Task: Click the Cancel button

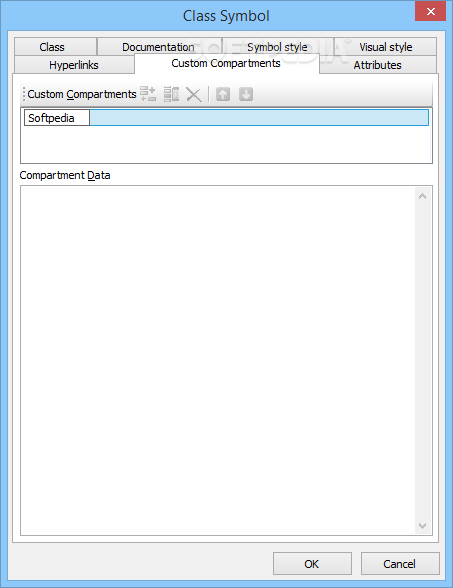Action: (x=400, y=564)
